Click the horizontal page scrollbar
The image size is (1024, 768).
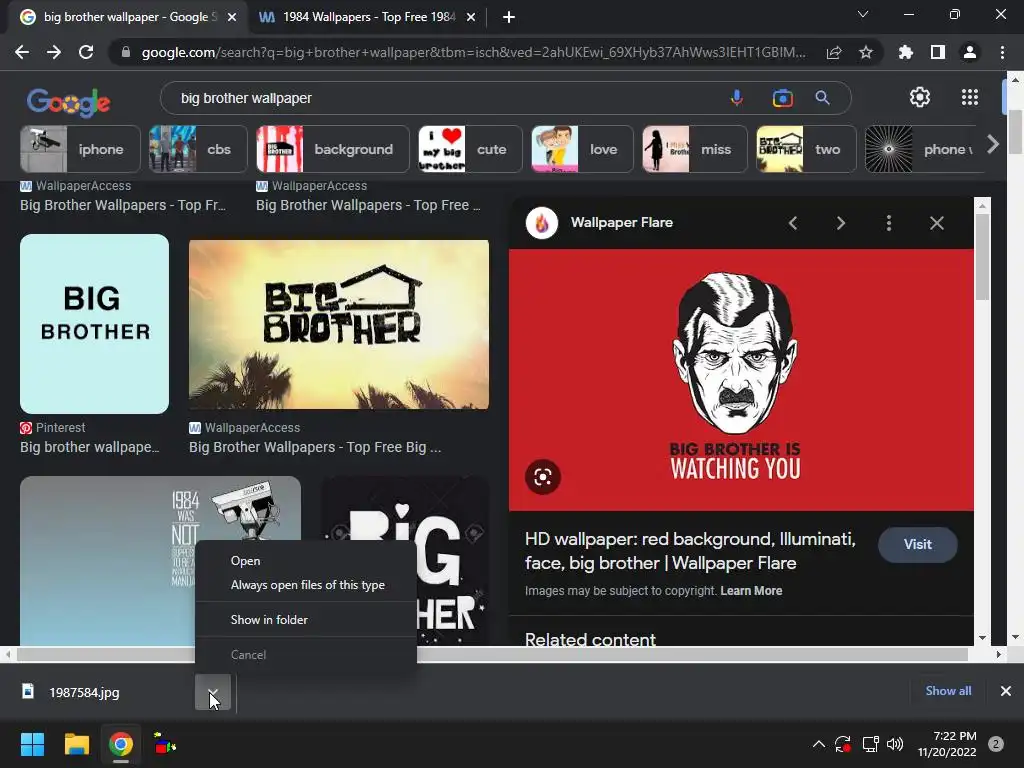click(493, 654)
